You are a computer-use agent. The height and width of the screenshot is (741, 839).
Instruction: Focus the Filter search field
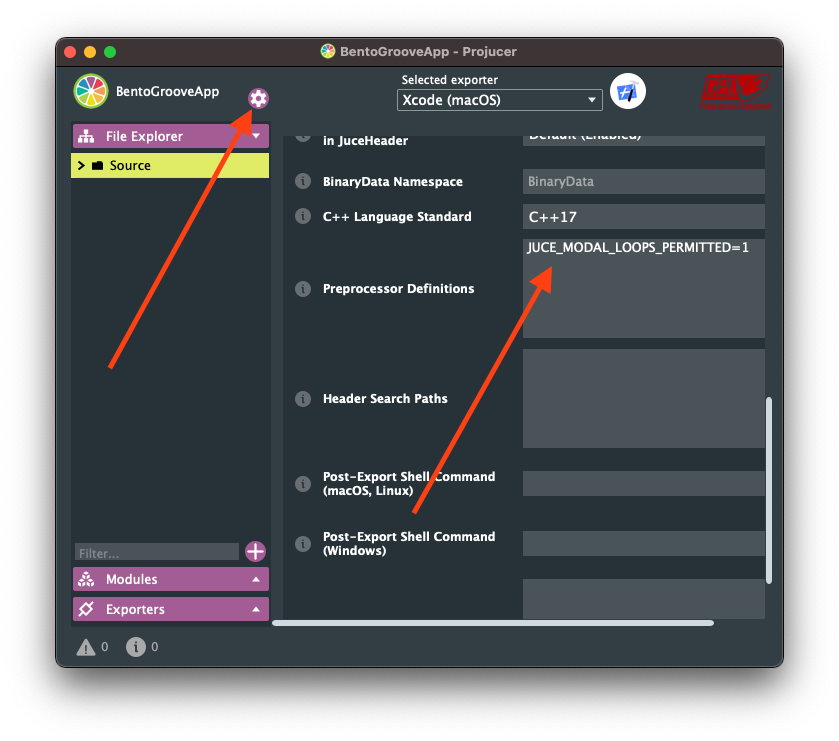157,552
